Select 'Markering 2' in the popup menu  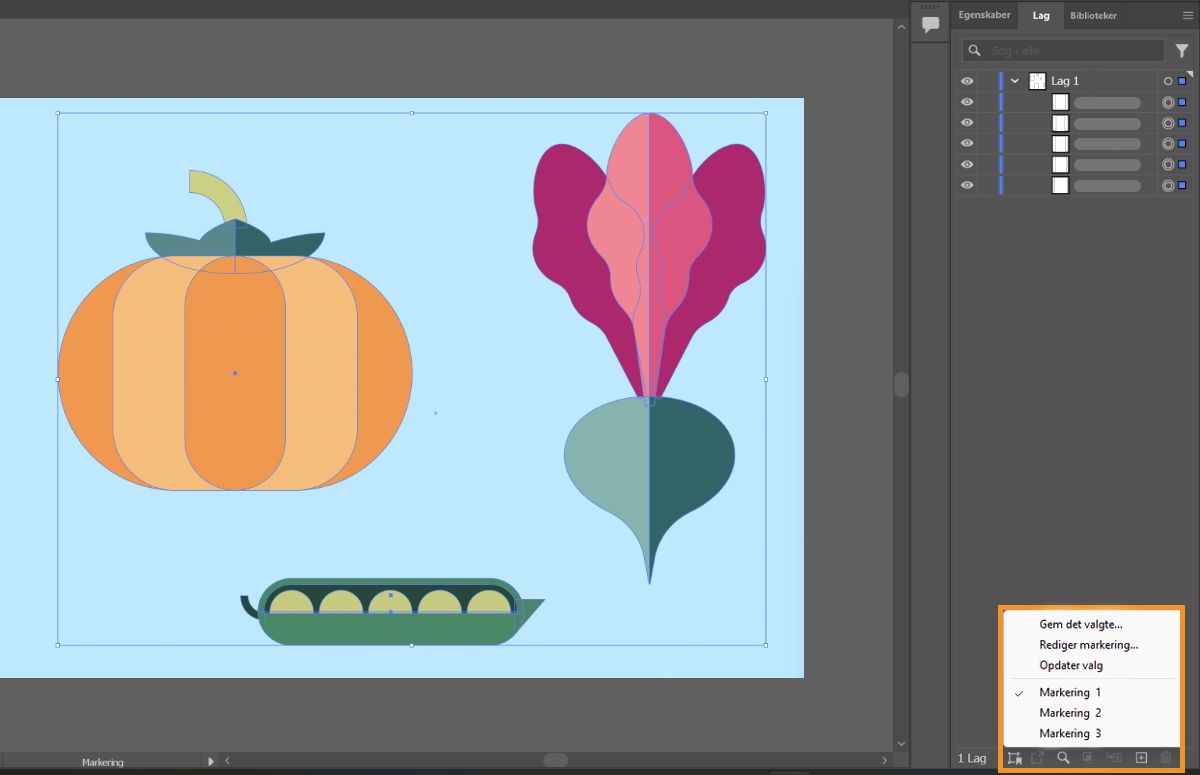[x=1070, y=713]
